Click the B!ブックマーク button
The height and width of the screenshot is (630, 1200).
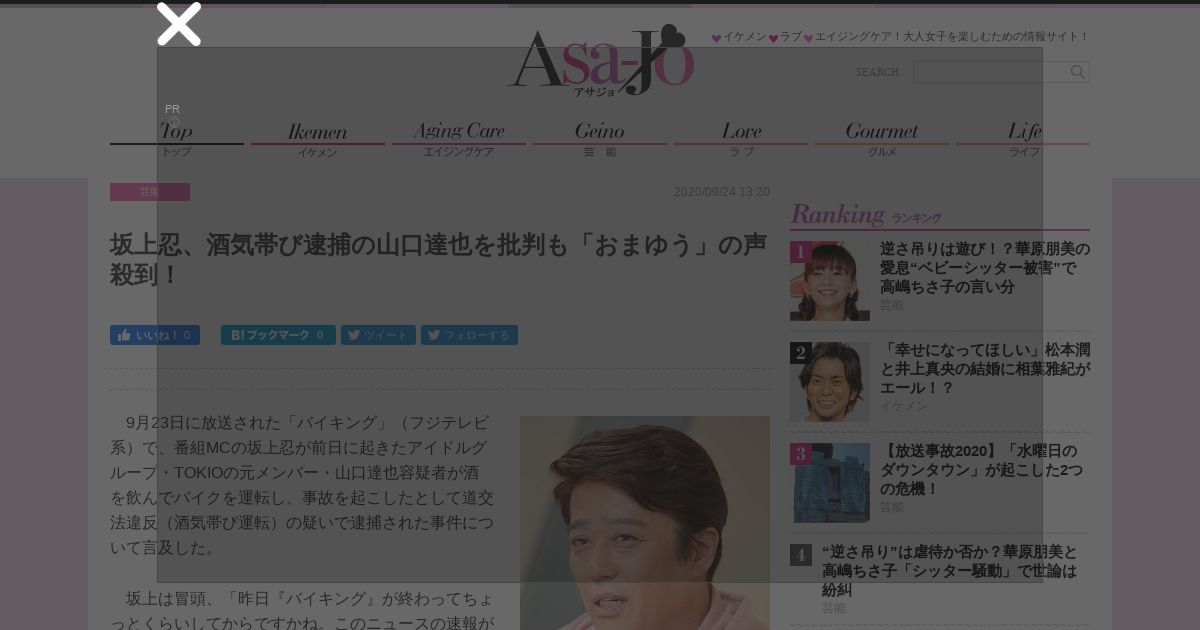[278, 335]
